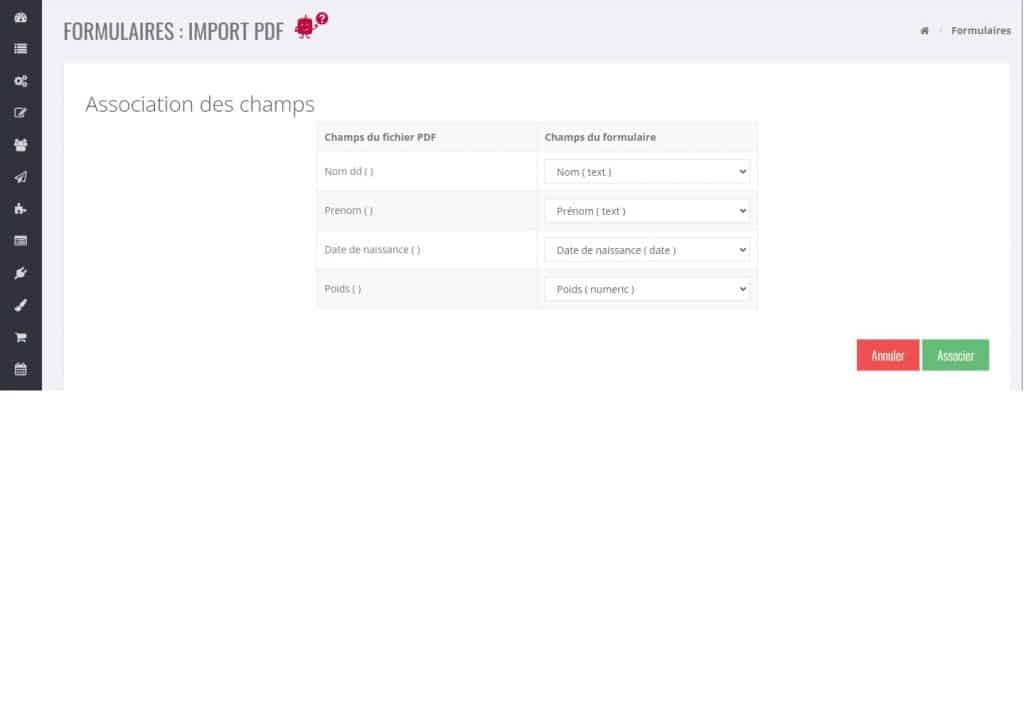Click the red Annuler button
The height and width of the screenshot is (717, 1024).
888,355
